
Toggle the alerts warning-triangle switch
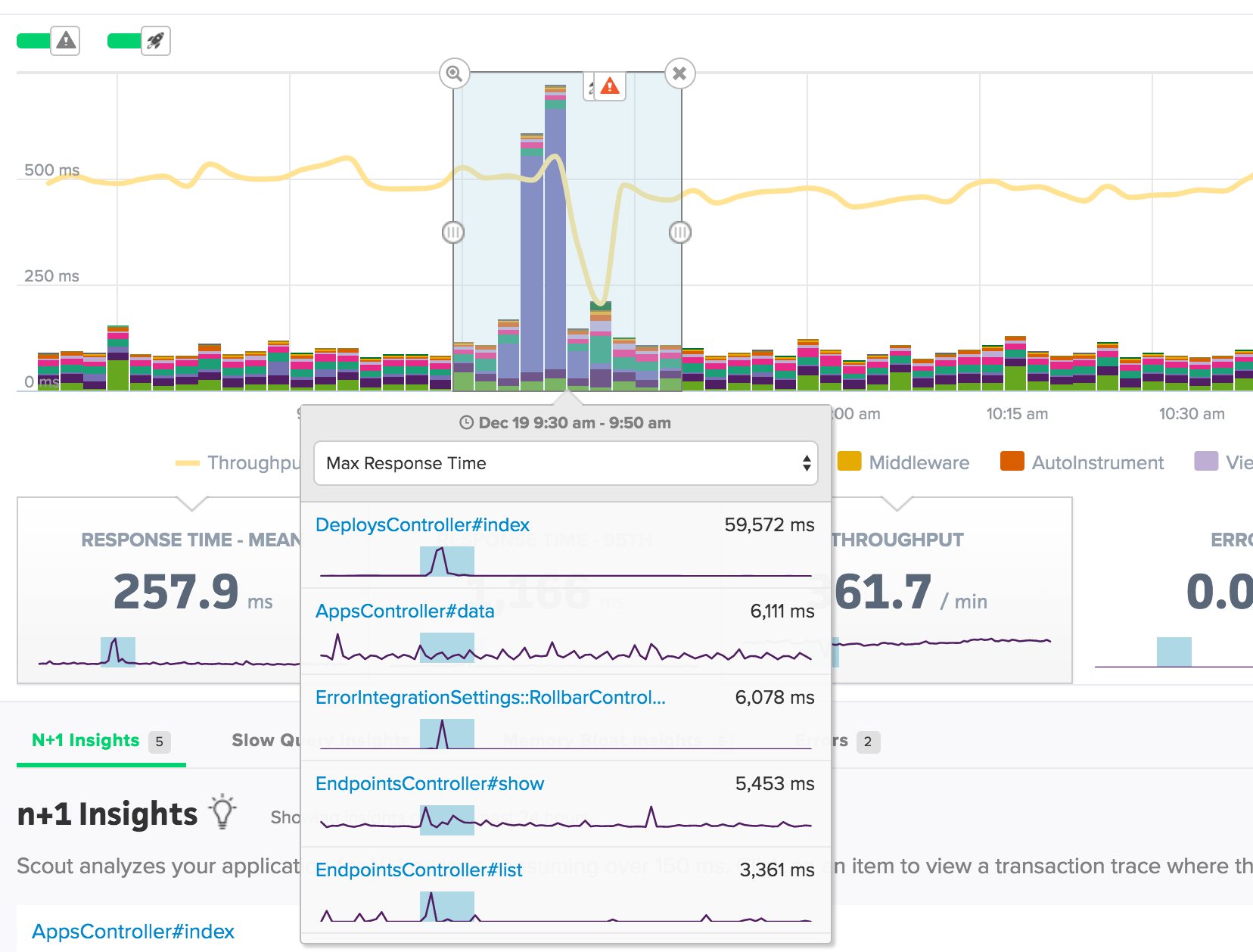[48, 40]
